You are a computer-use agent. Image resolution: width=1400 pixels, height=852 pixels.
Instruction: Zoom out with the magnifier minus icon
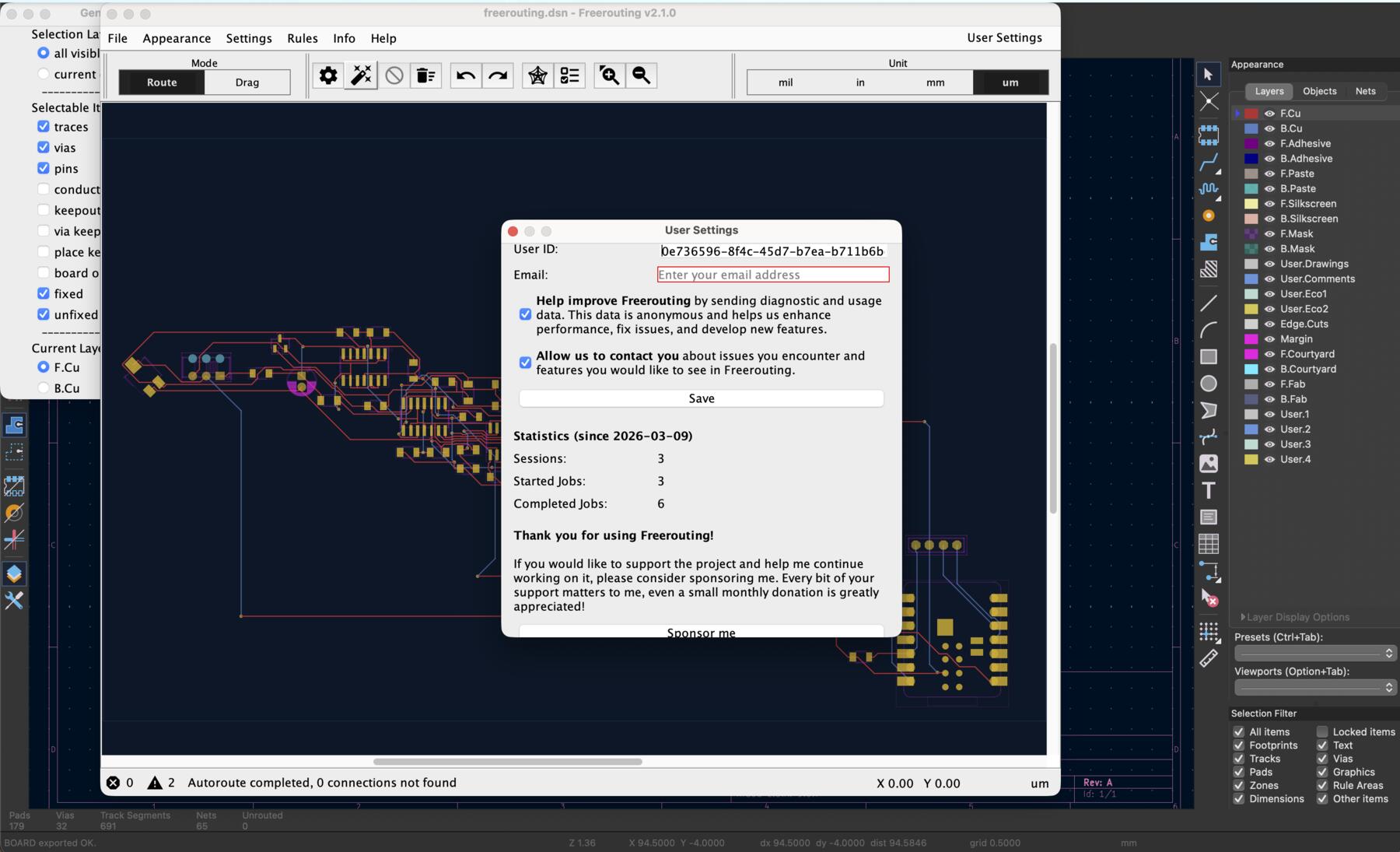pyautogui.click(x=642, y=75)
